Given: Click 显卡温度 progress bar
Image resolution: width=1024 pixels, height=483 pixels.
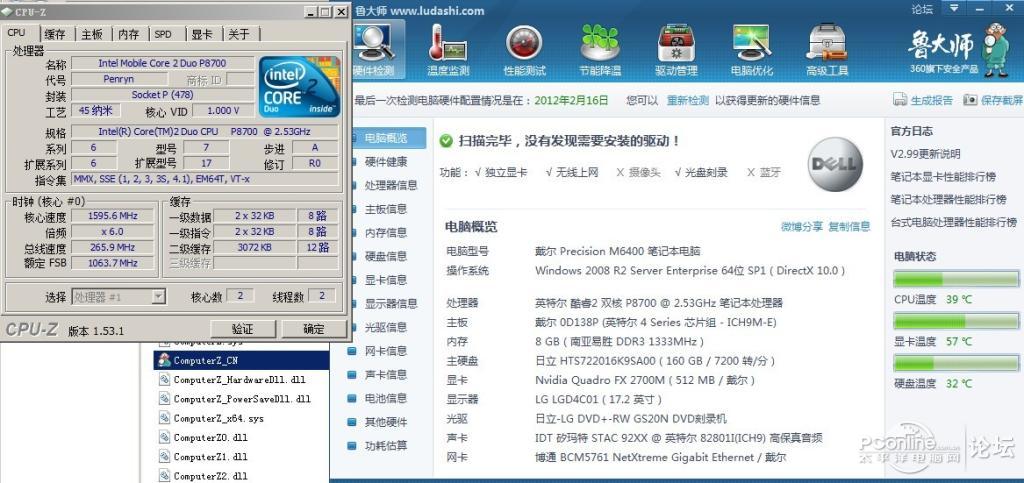Looking at the screenshot, I should (956, 321).
